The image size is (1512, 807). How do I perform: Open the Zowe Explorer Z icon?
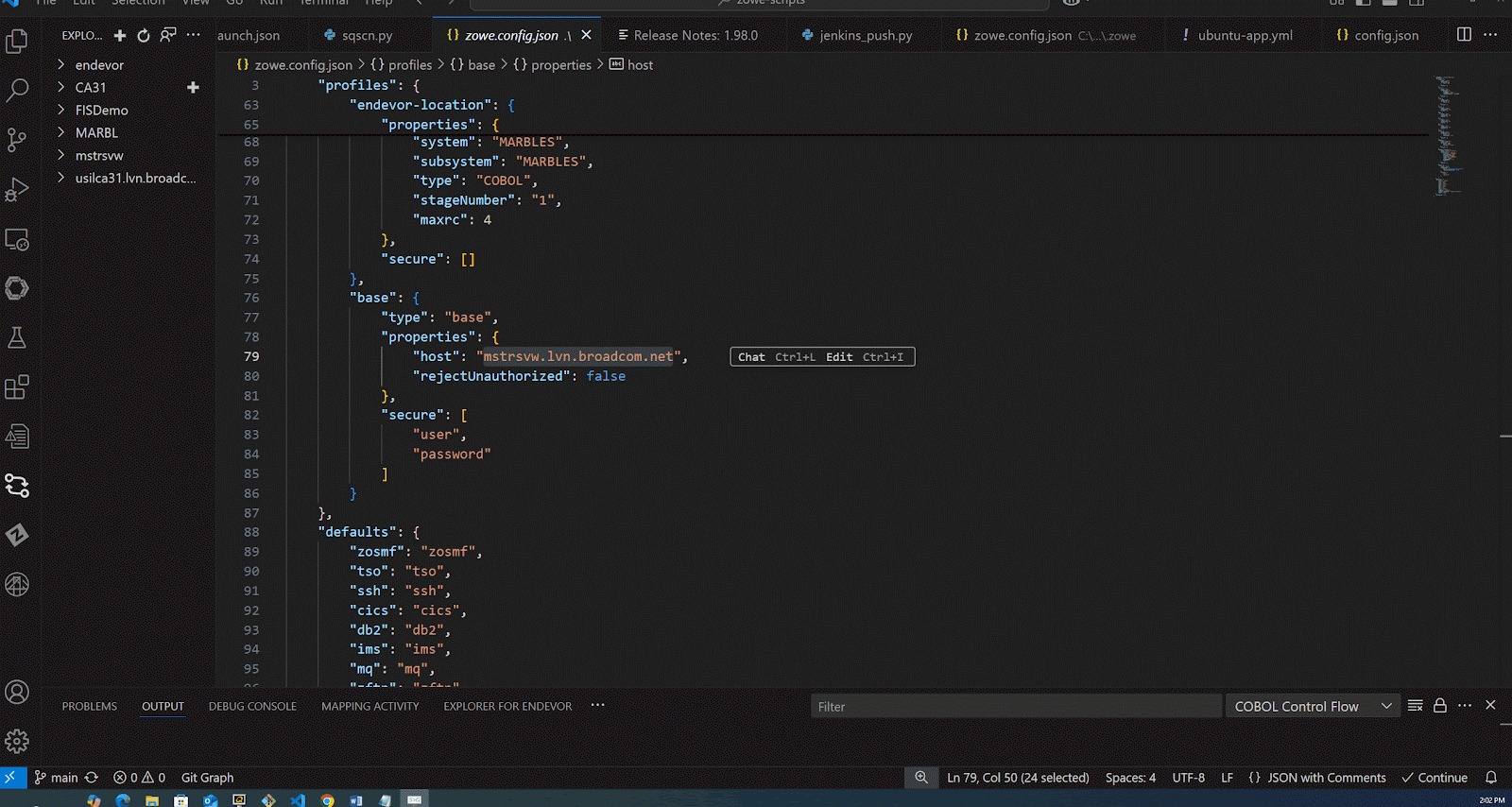tap(17, 535)
